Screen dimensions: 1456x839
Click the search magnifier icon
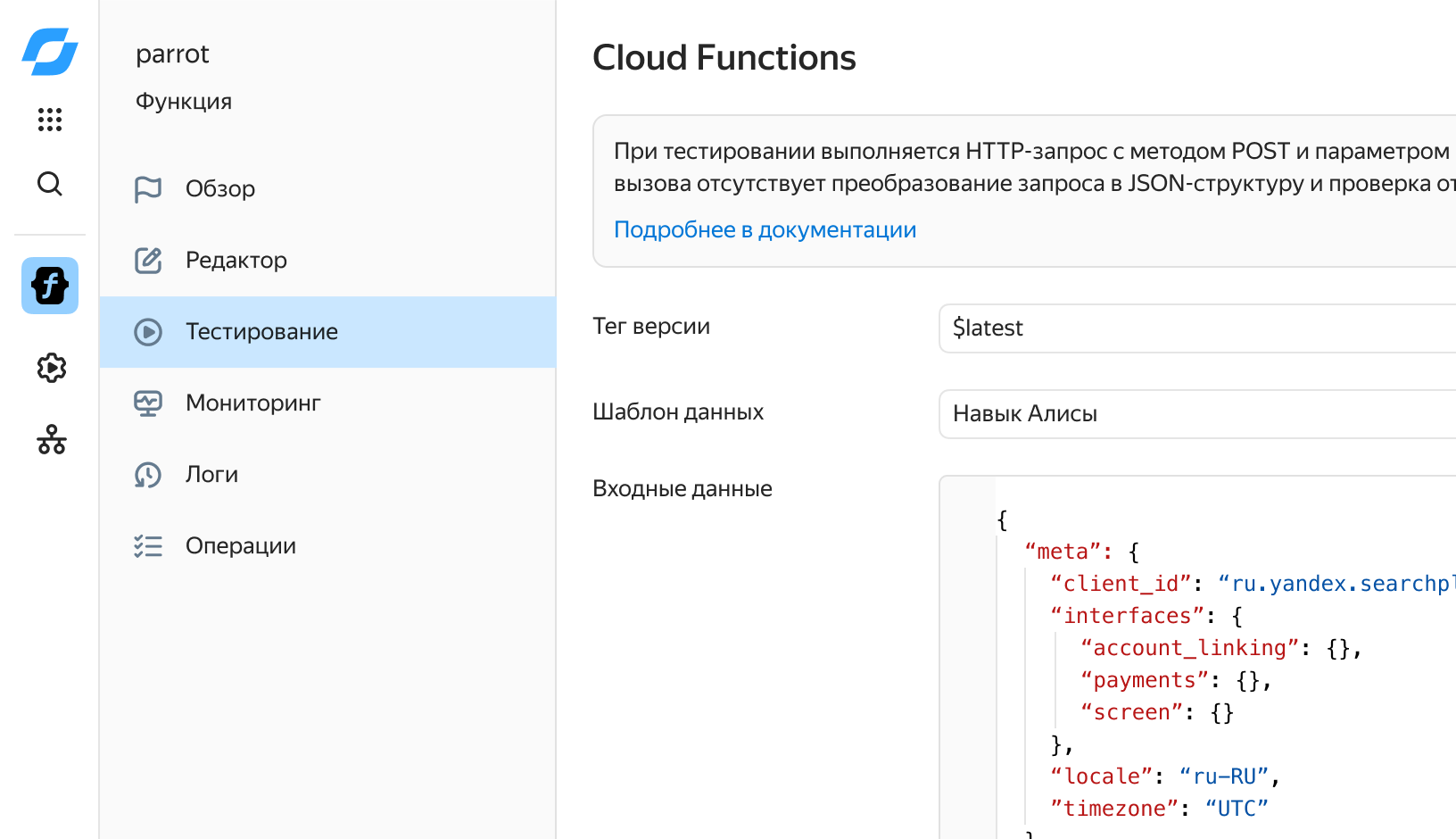50,184
